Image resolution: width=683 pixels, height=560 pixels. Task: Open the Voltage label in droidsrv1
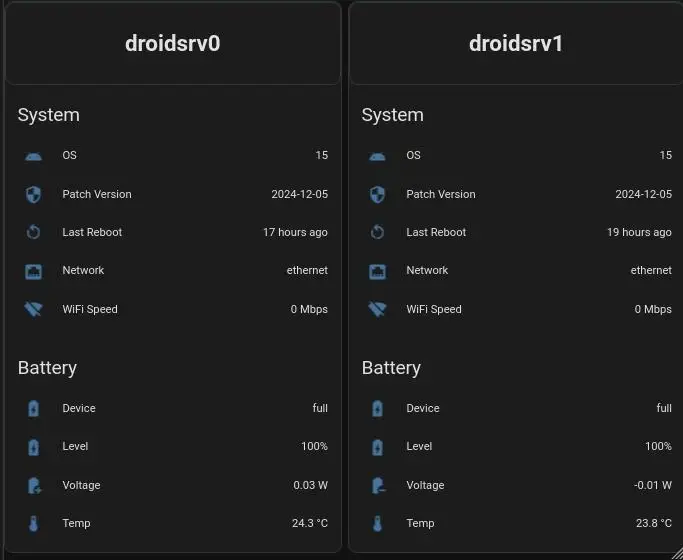pos(425,485)
